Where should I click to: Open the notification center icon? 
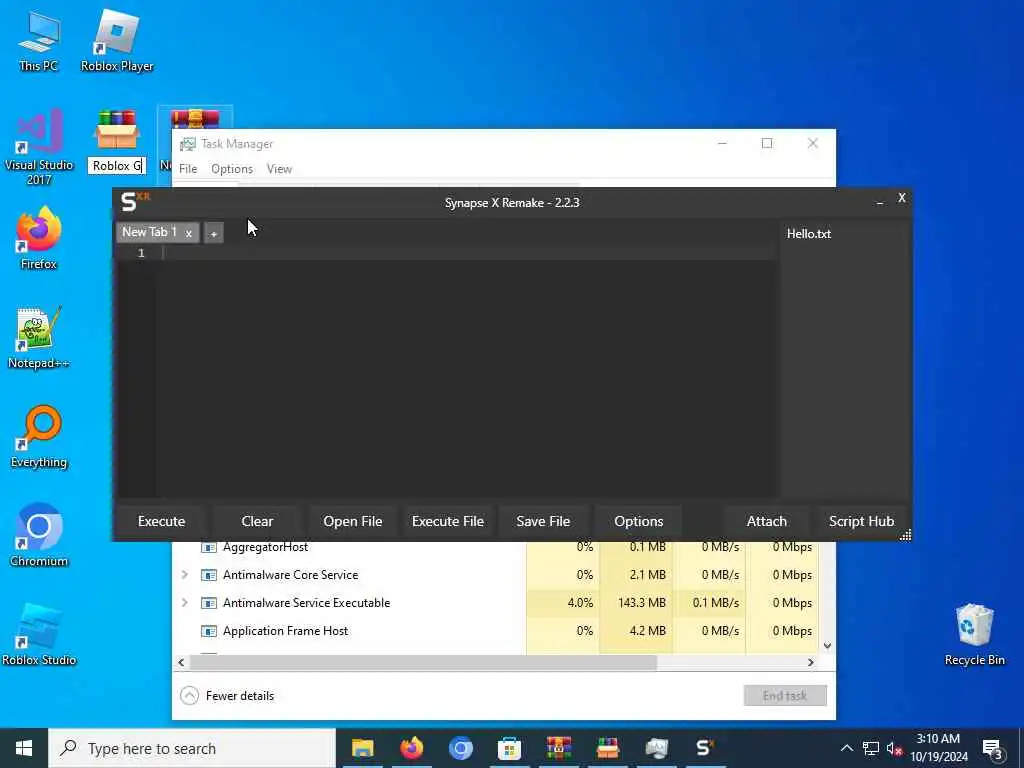pos(993,749)
